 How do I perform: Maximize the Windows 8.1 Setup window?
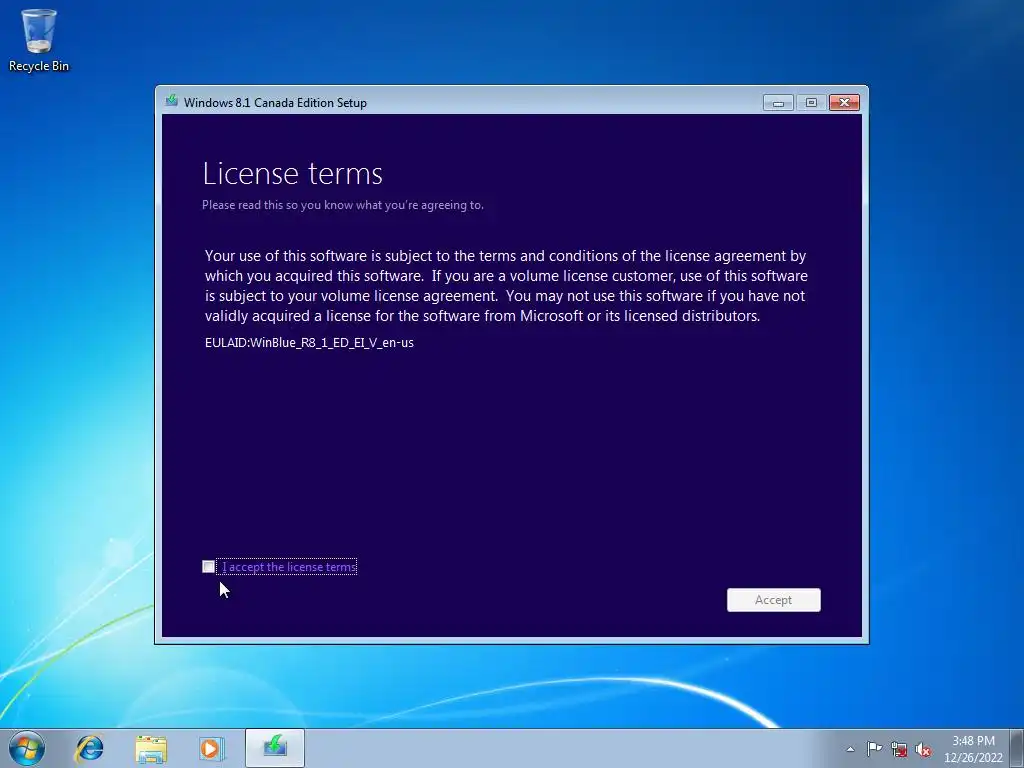point(811,103)
